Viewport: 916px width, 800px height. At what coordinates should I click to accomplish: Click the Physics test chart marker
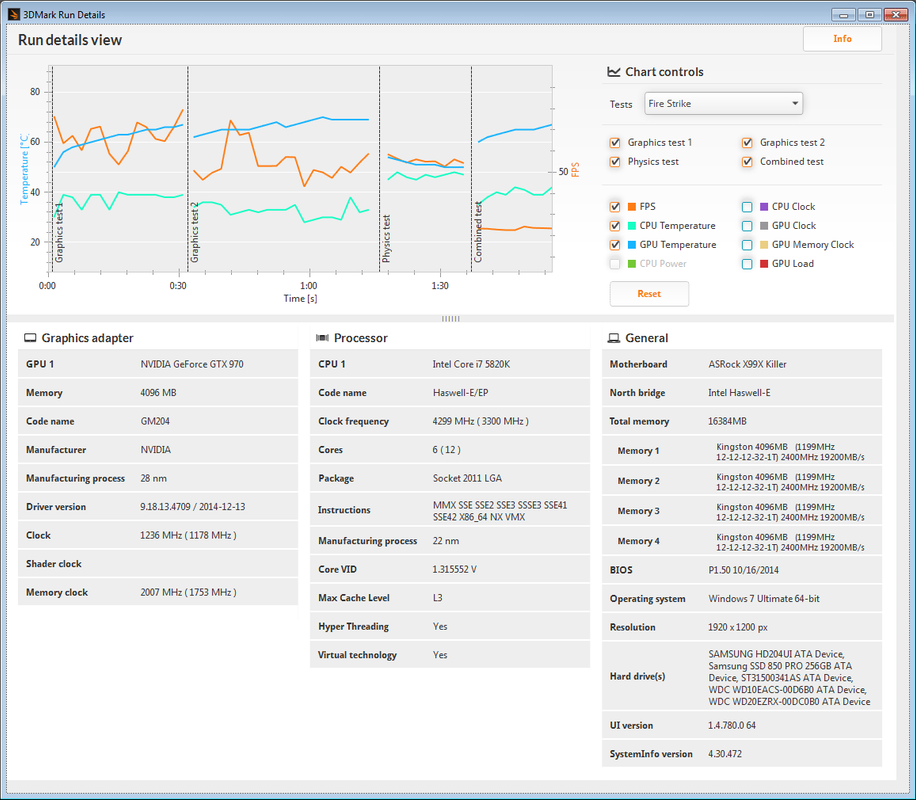[x=386, y=238]
